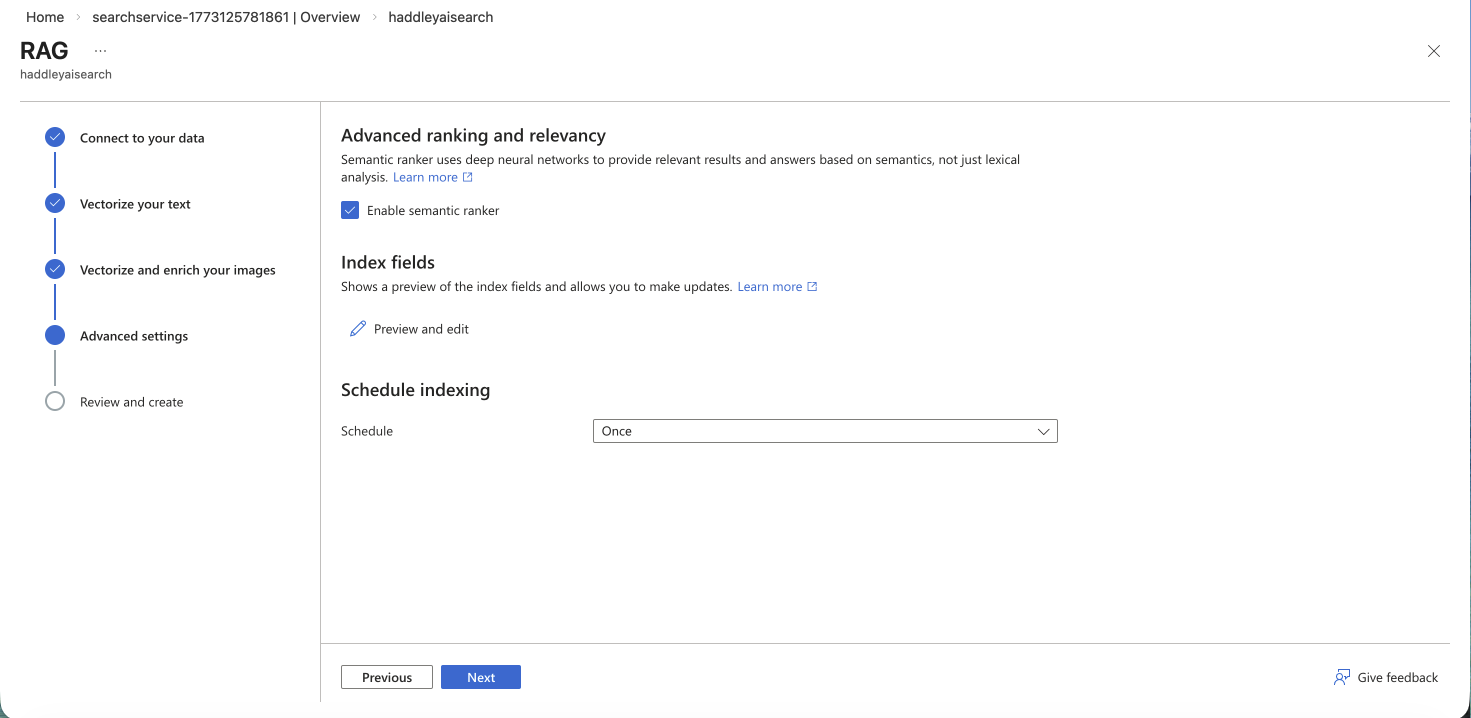This screenshot has width=1471, height=718.
Task: Click the Review and create step circle
Action: [x=55, y=400]
